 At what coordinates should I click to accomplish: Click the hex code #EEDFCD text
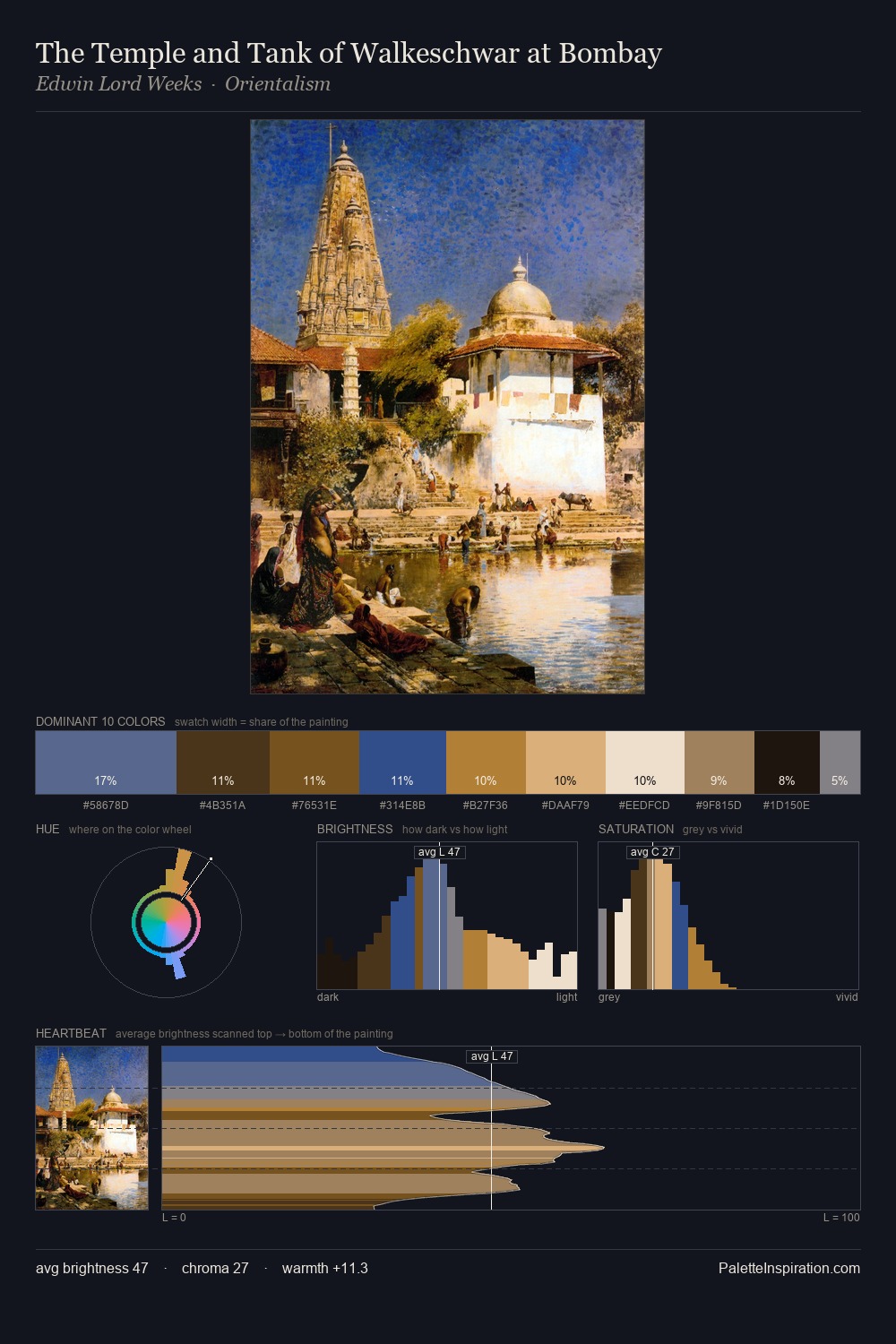pyautogui.click(x=644, y=806)
